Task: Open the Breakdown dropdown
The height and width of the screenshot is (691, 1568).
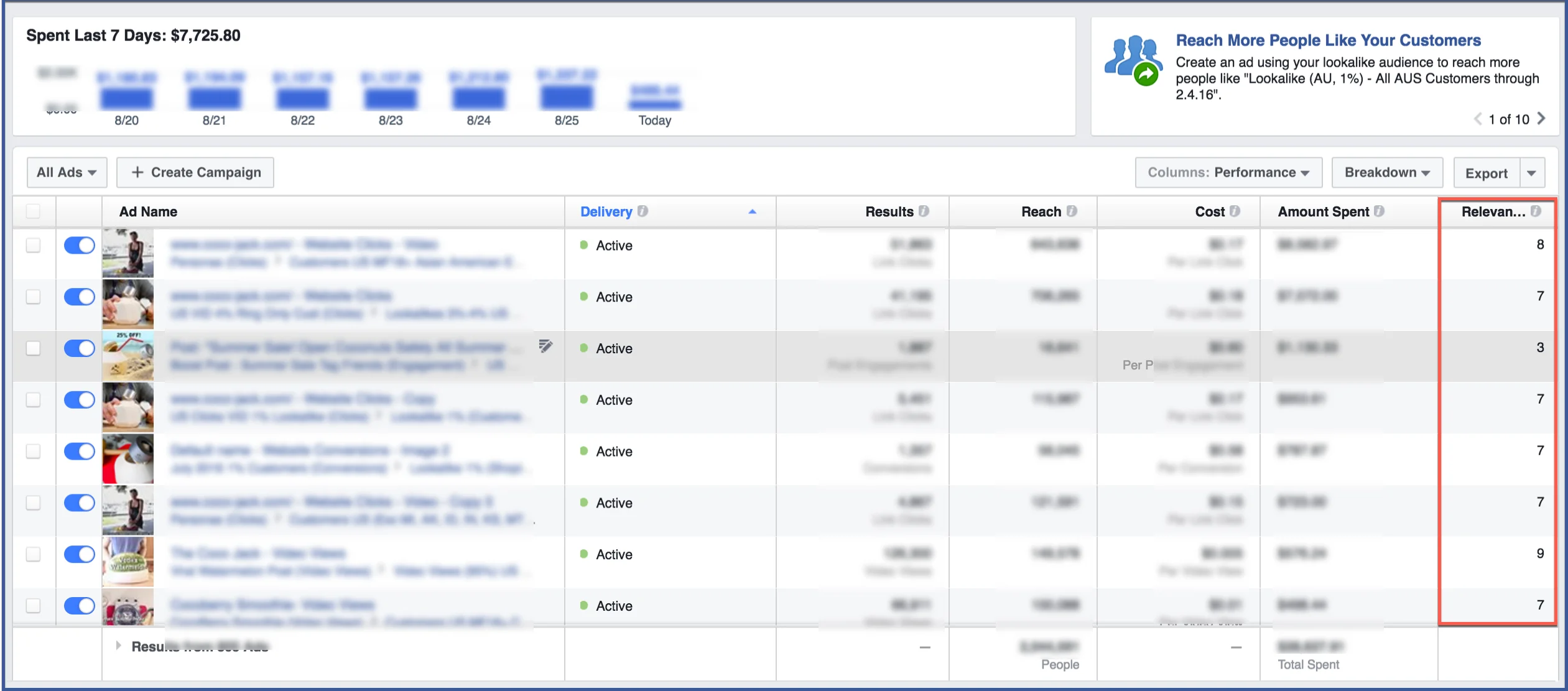Action: coord(1387,172)
